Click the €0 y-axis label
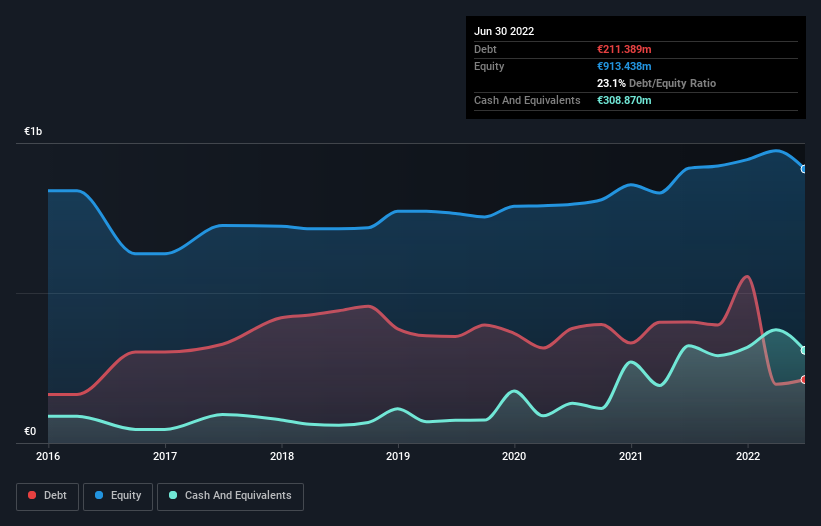 coord(30,431)
